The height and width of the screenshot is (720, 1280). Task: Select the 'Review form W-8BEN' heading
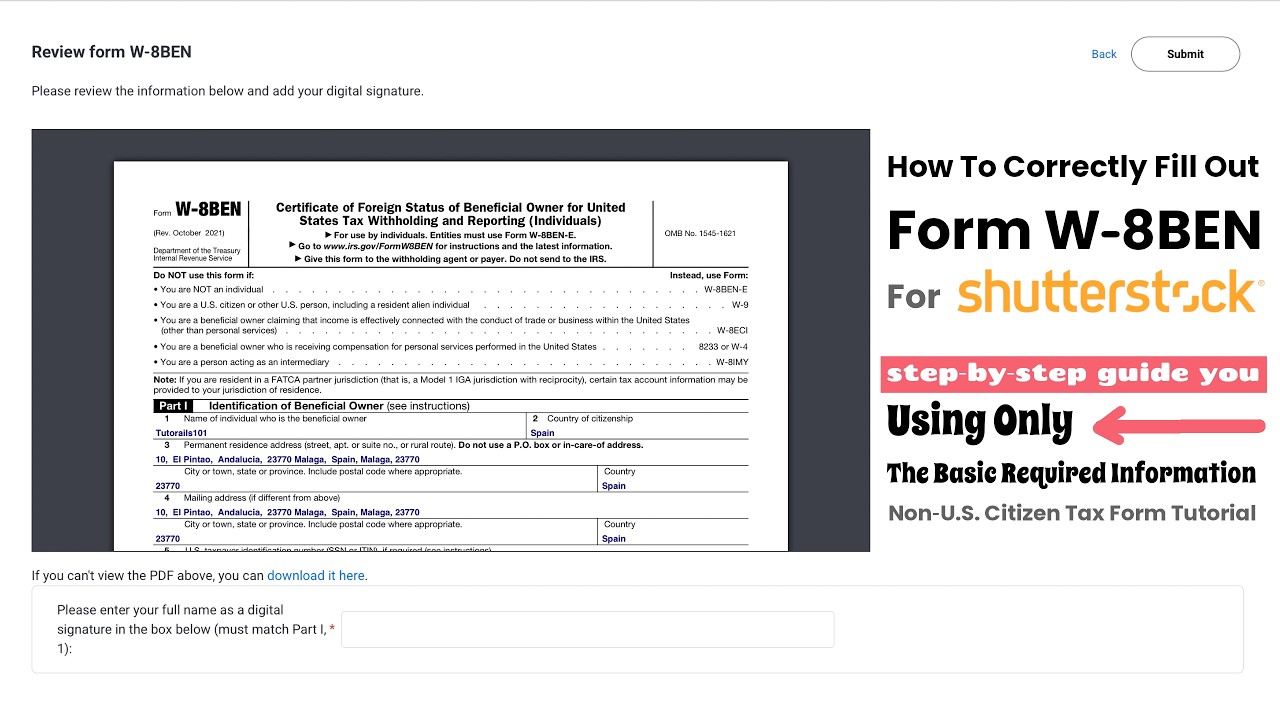[111, 52]
